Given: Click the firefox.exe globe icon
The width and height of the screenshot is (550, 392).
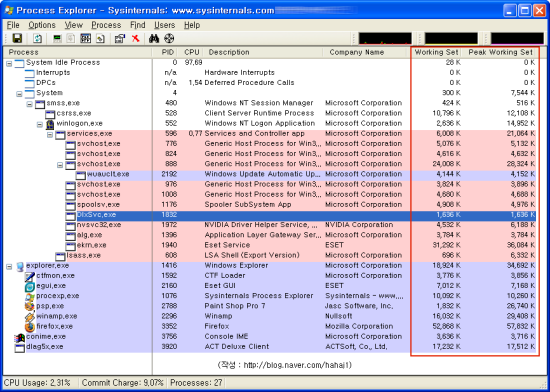Looking at the screenshot, I should click(30, 327).
